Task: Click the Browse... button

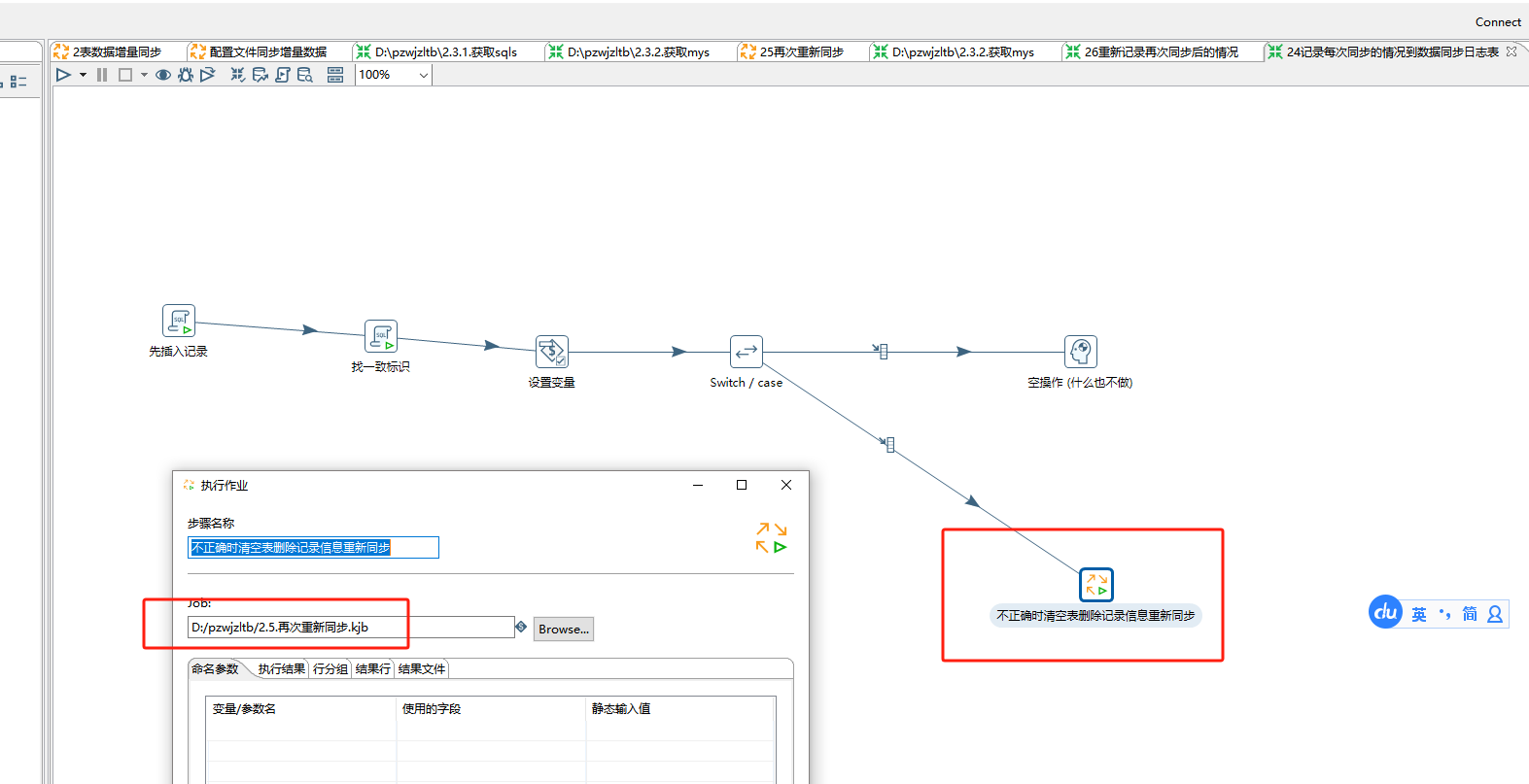Action: 564,630
